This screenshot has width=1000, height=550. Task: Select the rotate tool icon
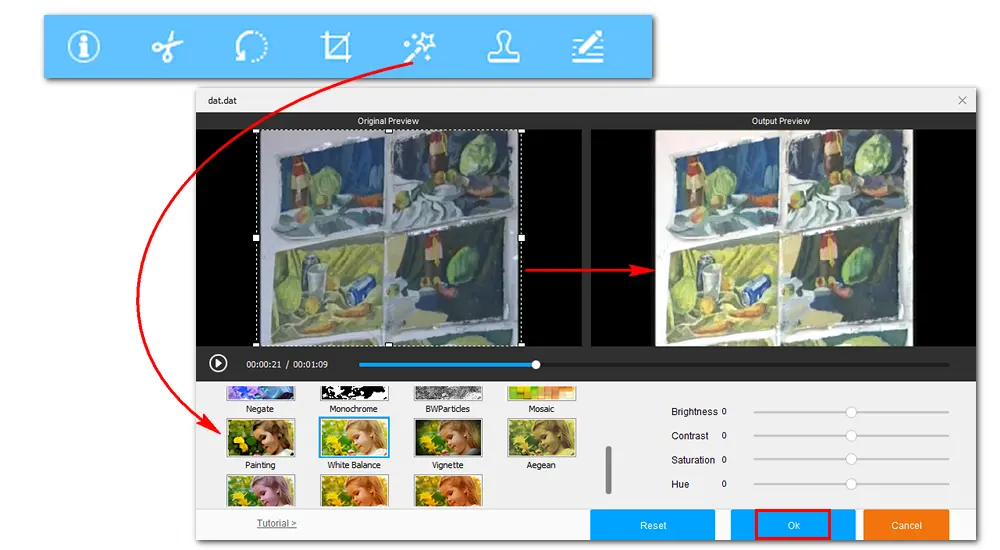point(251,47)
